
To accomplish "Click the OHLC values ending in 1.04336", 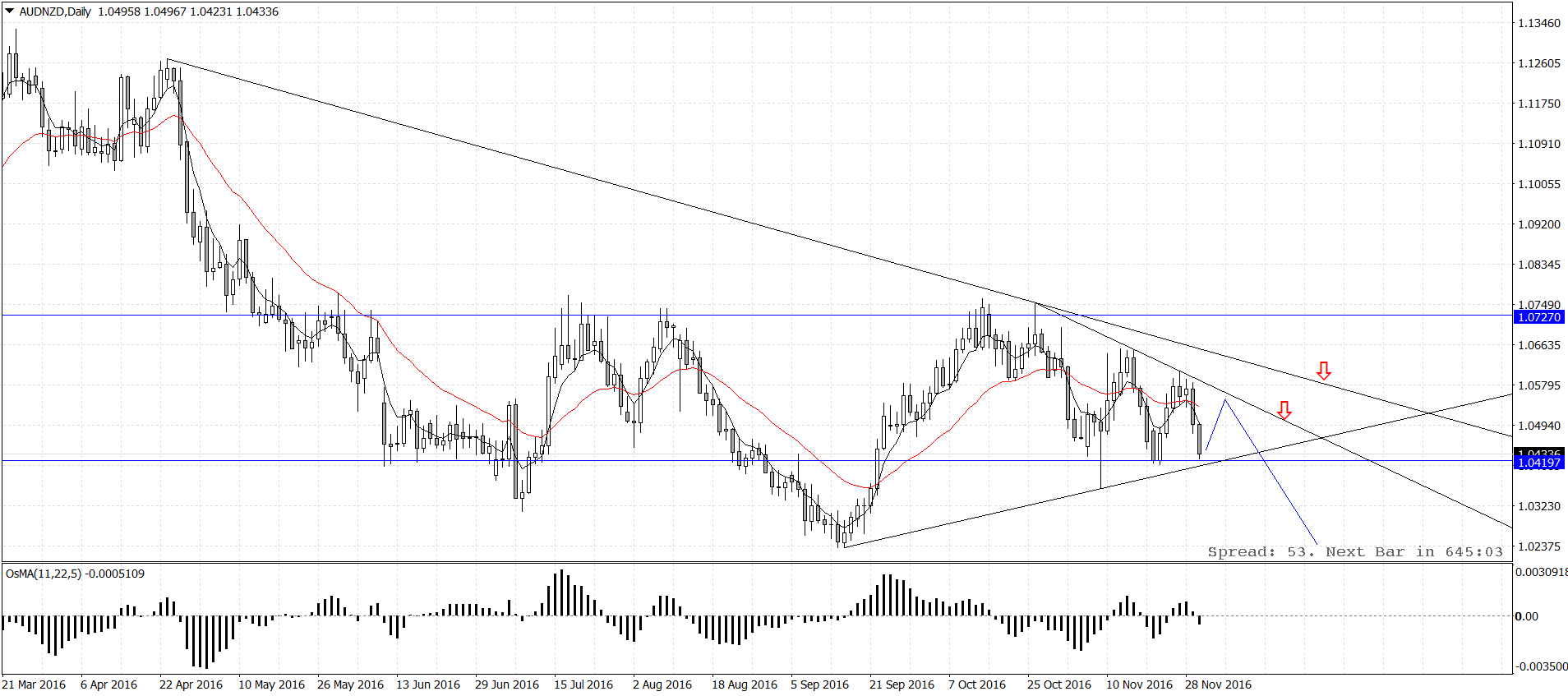I will pos(188,12).
